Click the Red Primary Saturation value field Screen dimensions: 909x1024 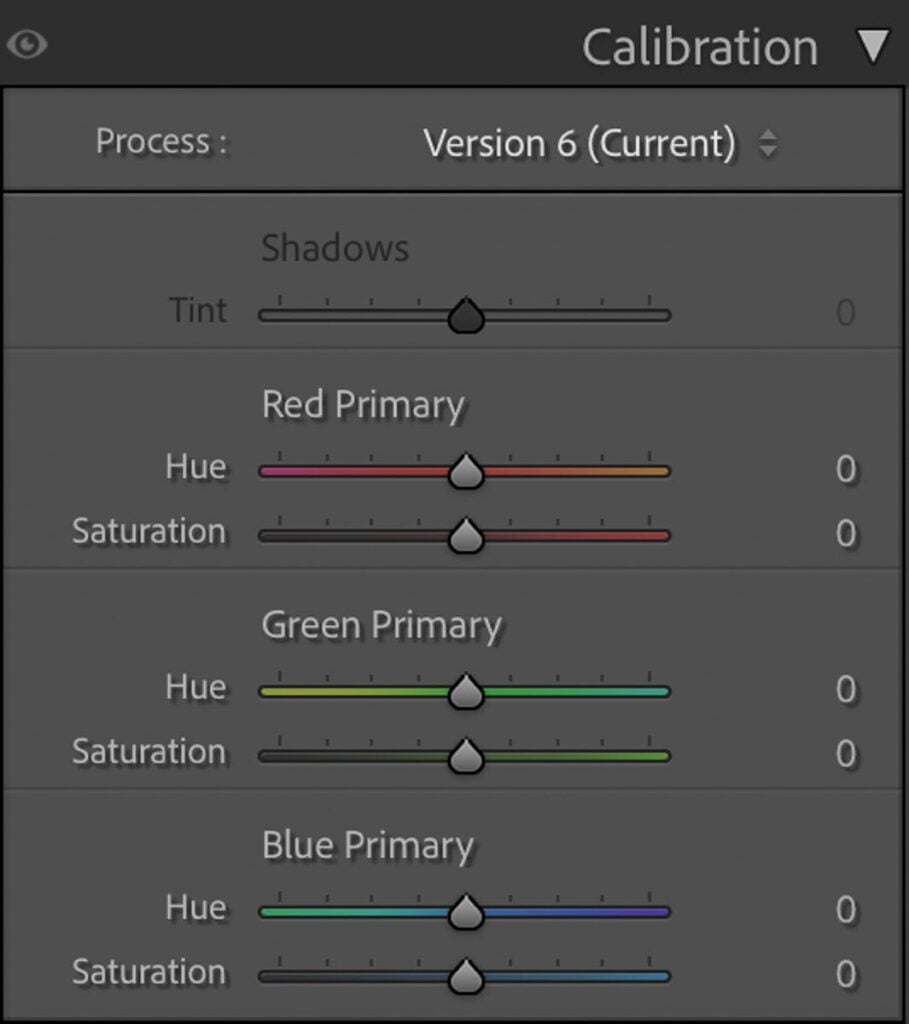[845, 532]
